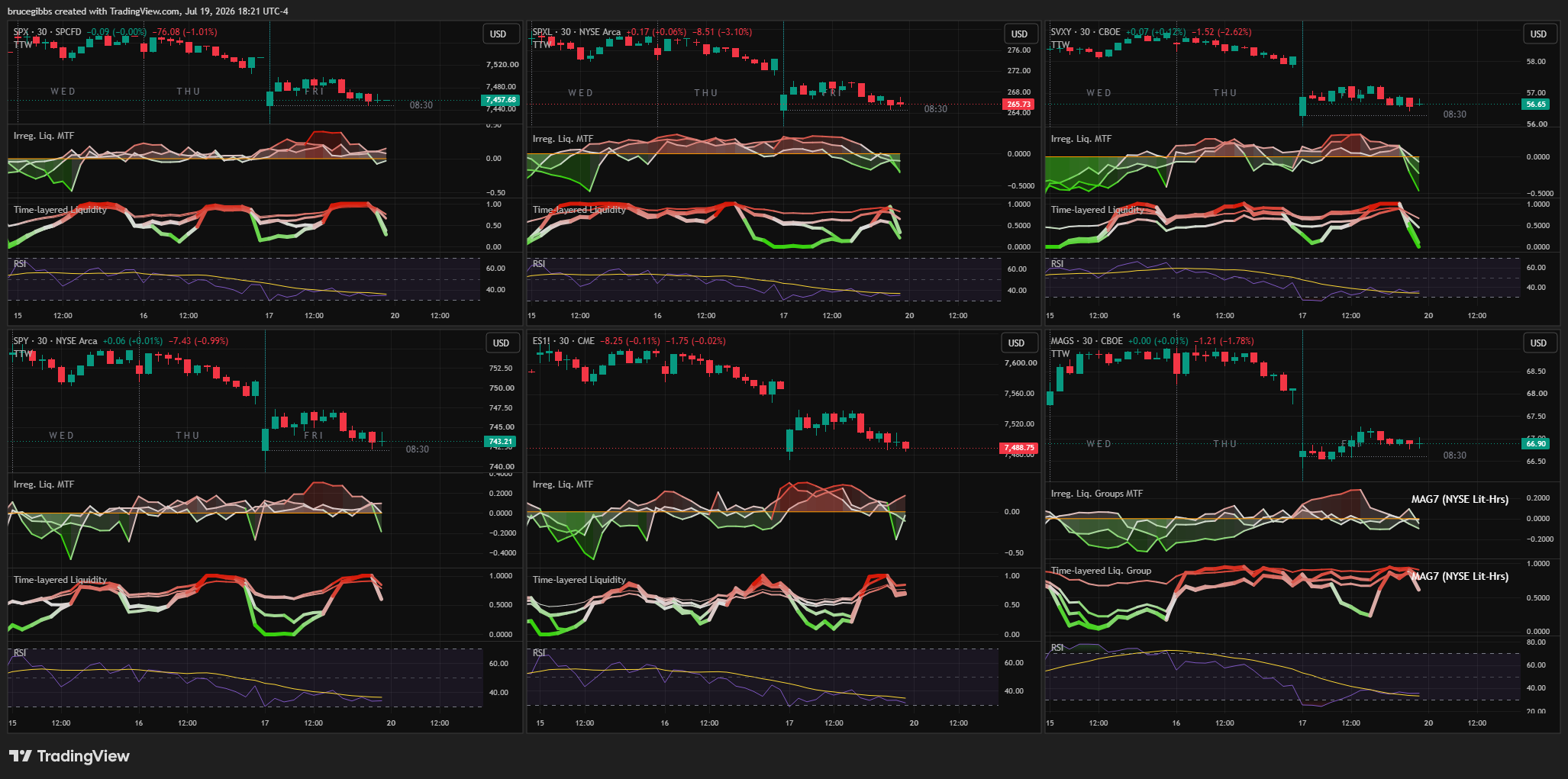Click the SPY 743.21 price label
The image size is (1568, 779).
point(501,442)
